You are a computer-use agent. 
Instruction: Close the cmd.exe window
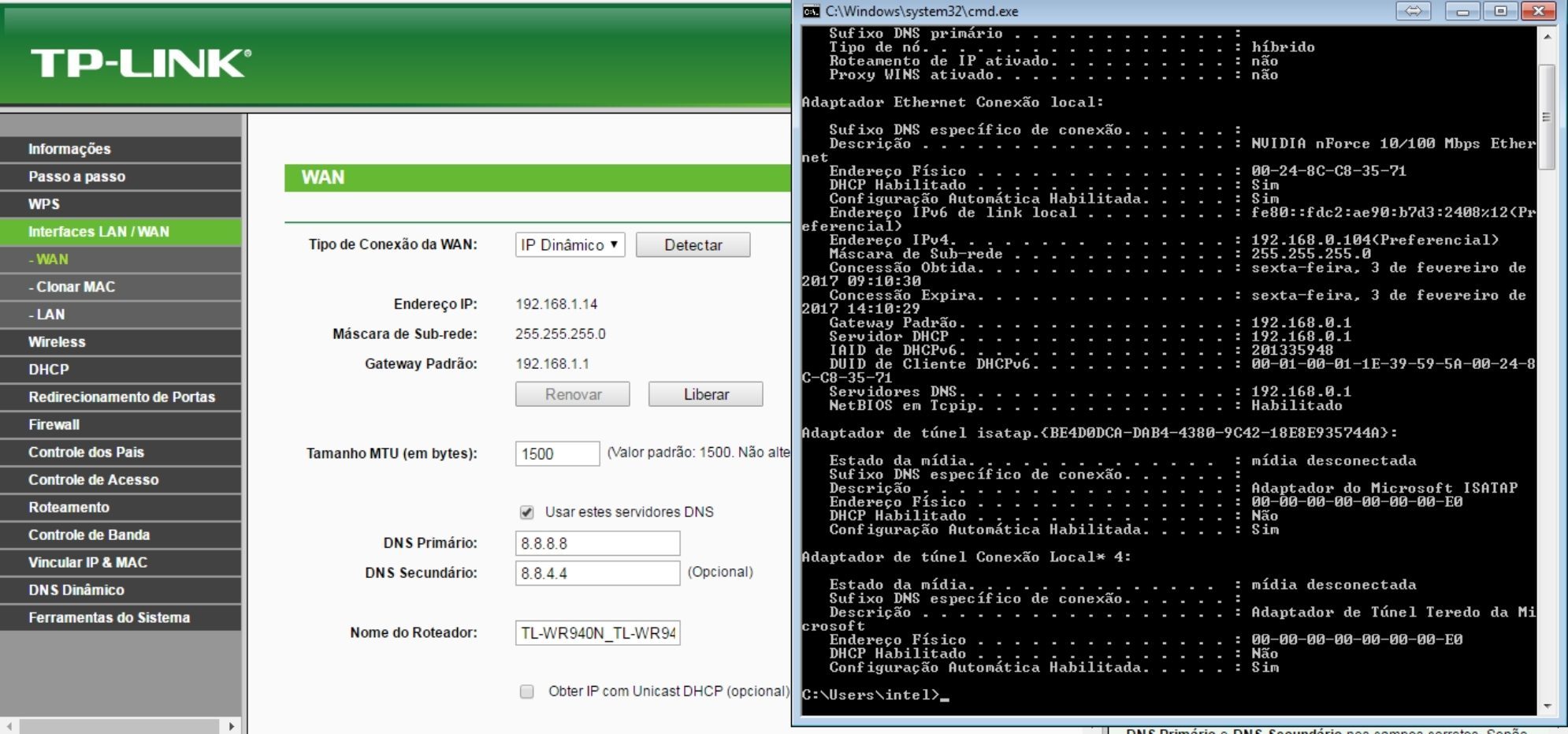(1538, 11)
